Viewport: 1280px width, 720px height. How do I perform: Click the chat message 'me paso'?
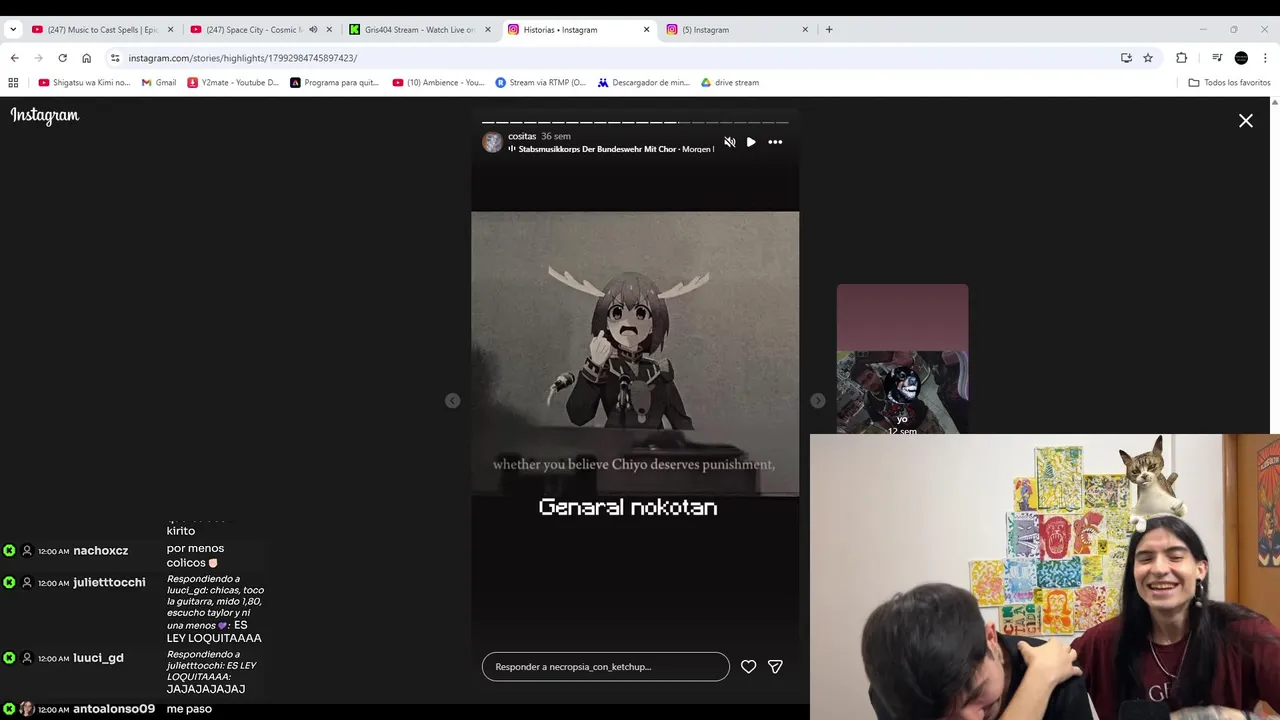pyautogui.click(x=189, y=709)
